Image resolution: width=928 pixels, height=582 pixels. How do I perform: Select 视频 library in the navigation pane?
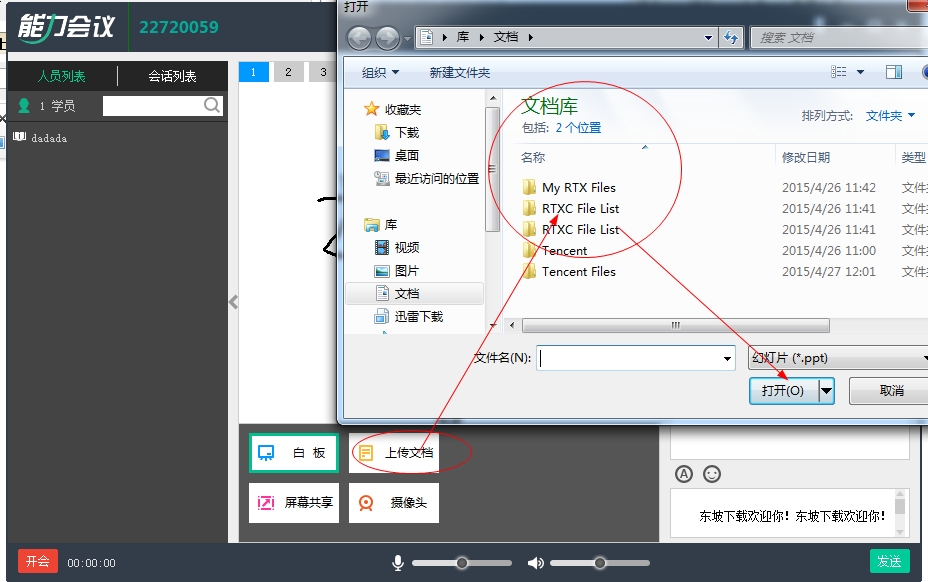coord(397,247)
